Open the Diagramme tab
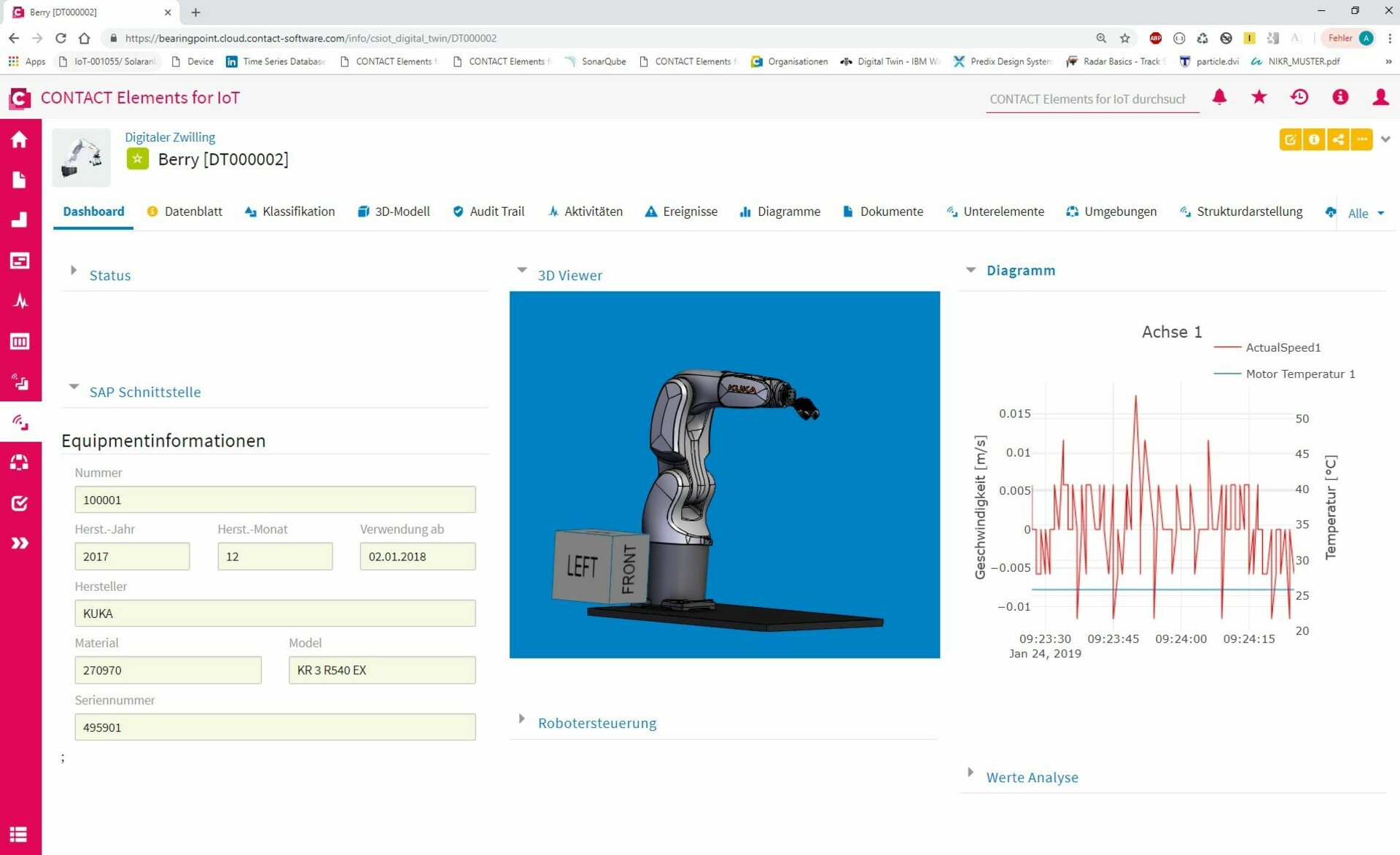The height and width of the screenshot is (855, 1400). tap(787, 212)
